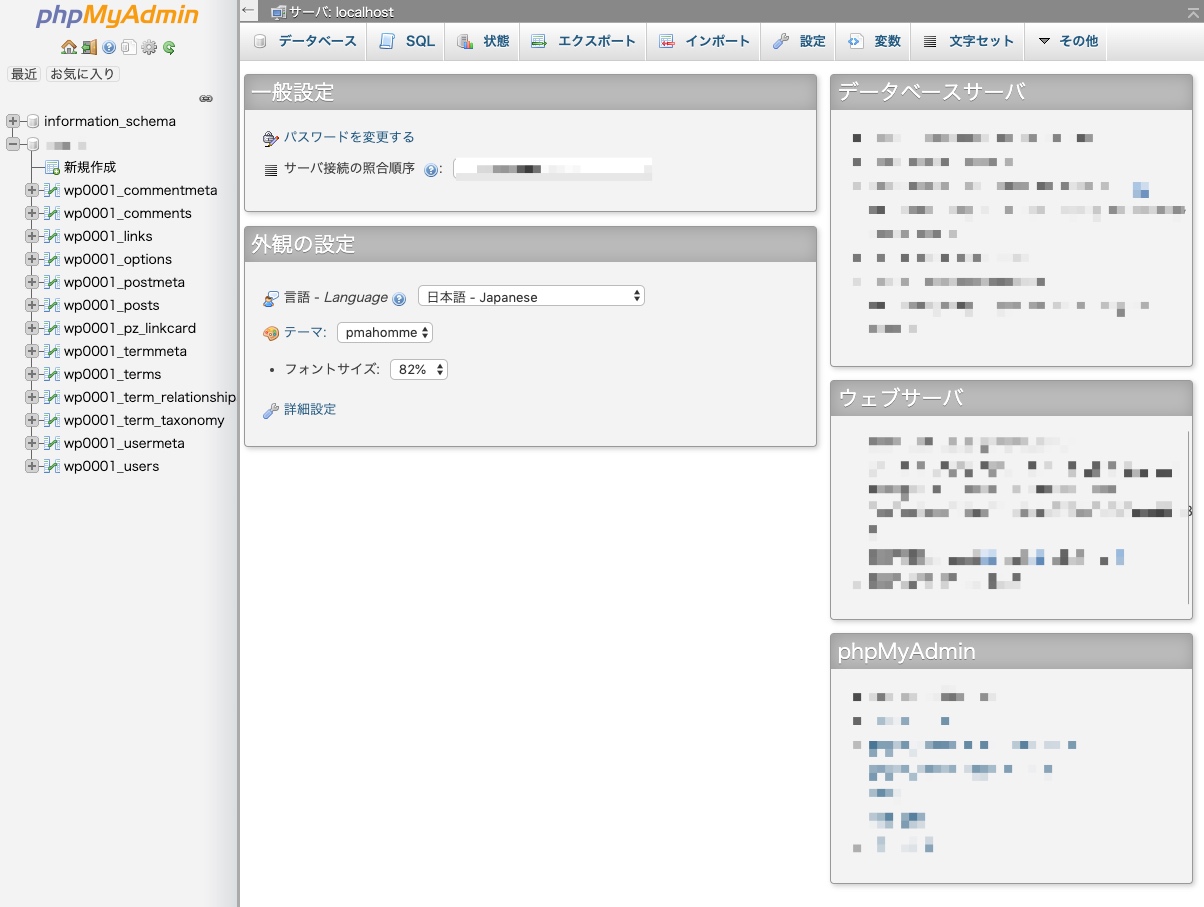Go to the phpMyAdmin home icon

68,47
